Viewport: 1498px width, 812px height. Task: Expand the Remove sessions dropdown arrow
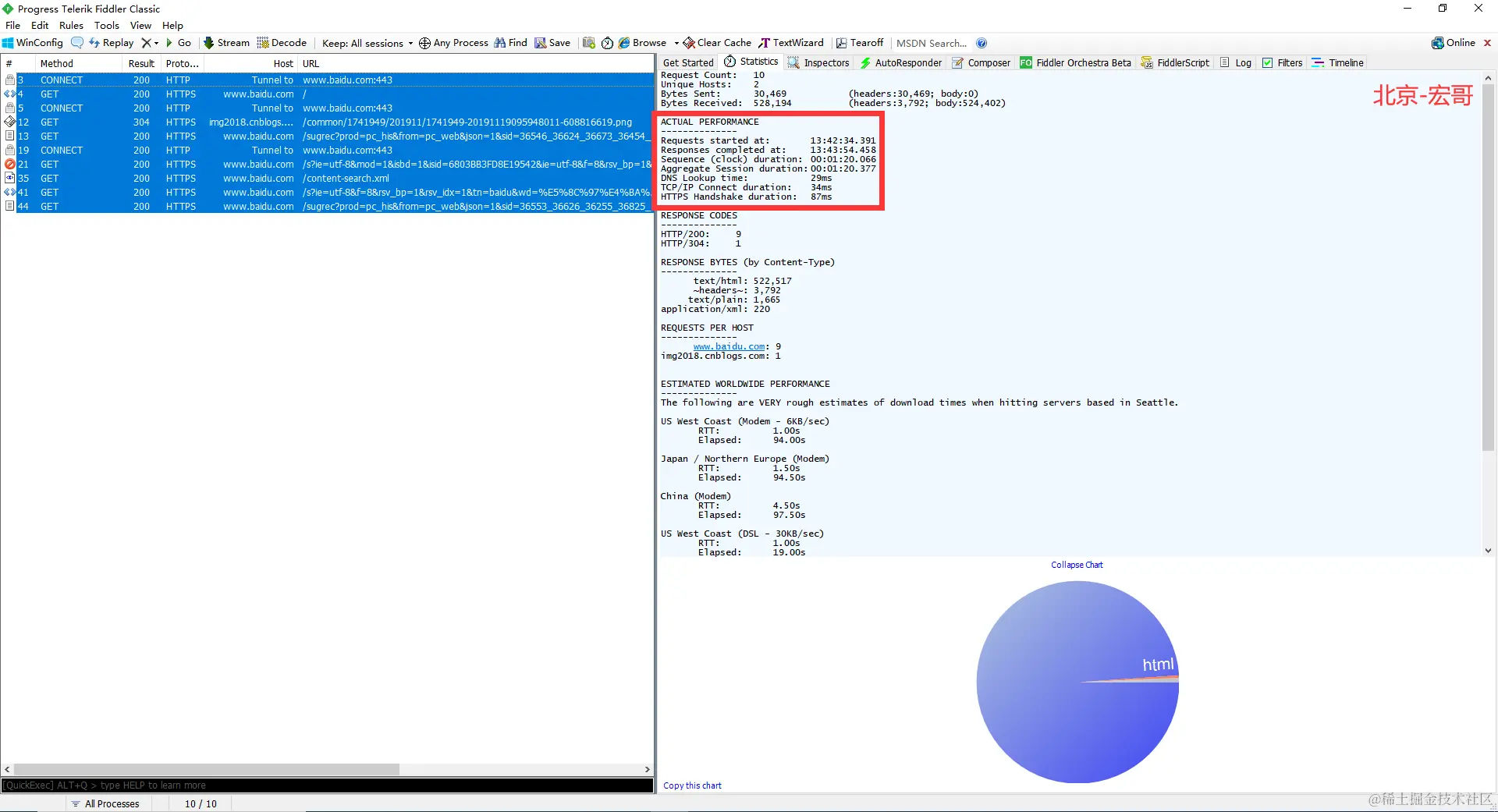156,43
